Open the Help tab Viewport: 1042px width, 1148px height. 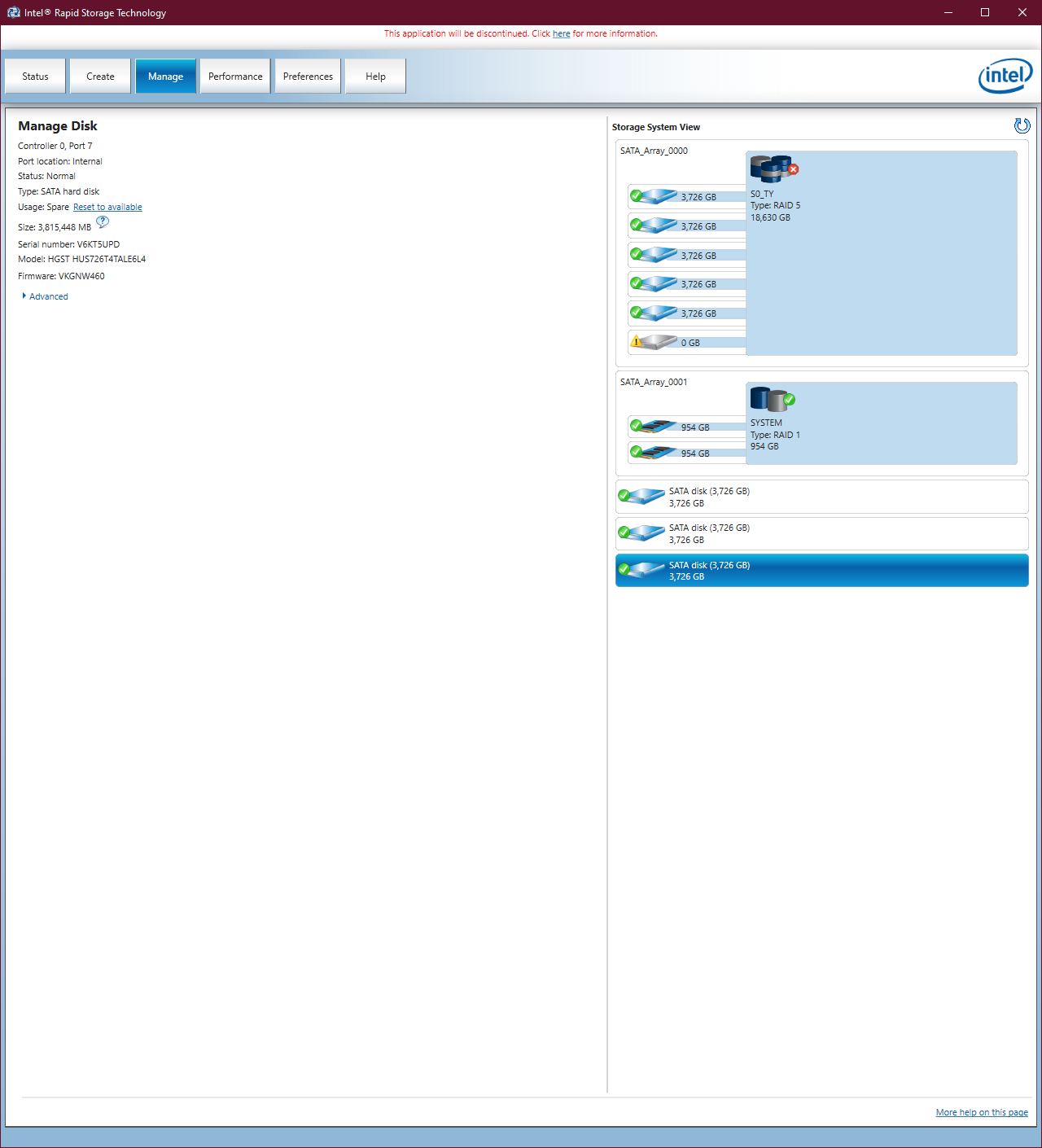pos(375,77)
